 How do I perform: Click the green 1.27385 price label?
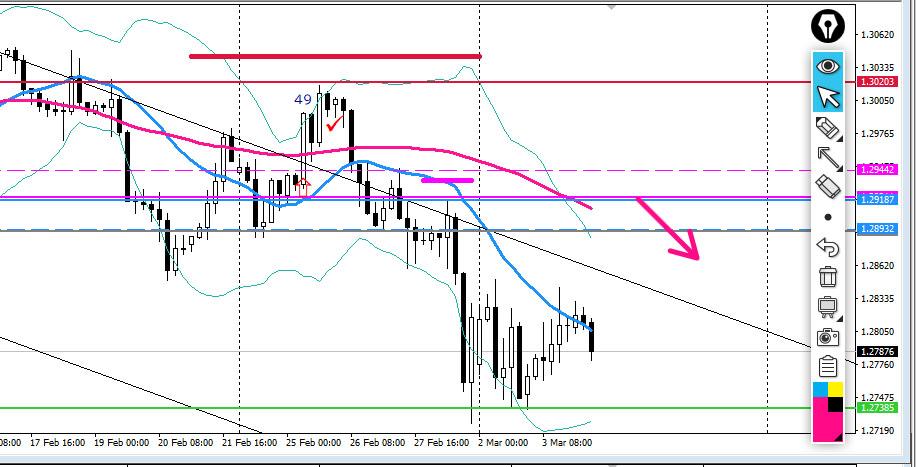tap(876, 407)
